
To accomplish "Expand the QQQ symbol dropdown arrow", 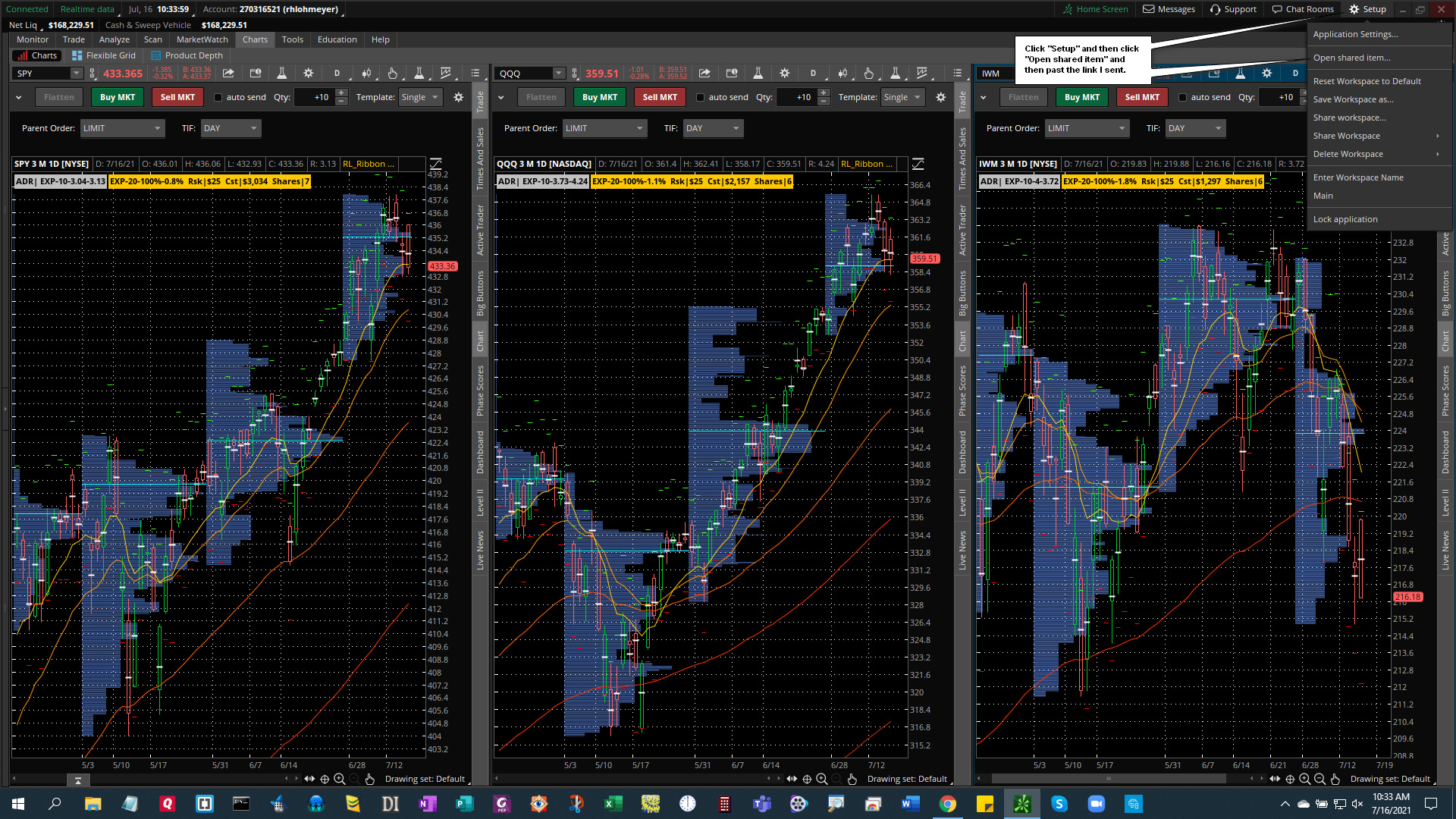I will pos(559,74).
